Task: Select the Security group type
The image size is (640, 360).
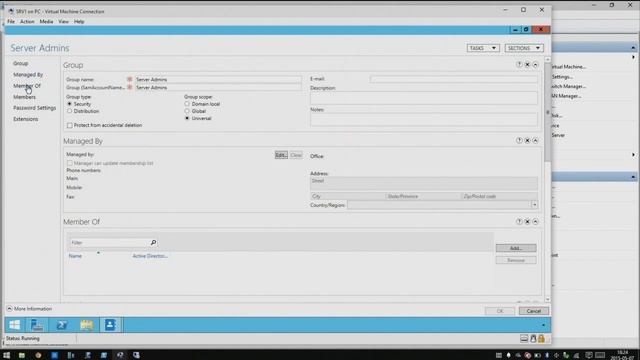Action: pos(69,104)
